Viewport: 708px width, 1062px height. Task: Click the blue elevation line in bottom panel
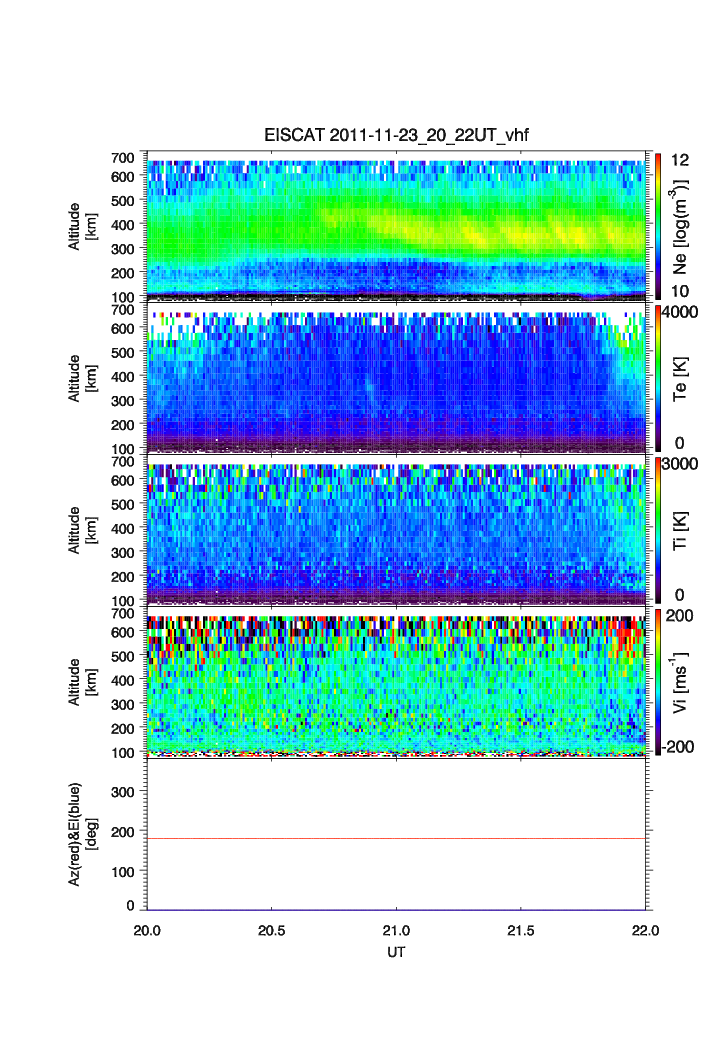point(396,910)
